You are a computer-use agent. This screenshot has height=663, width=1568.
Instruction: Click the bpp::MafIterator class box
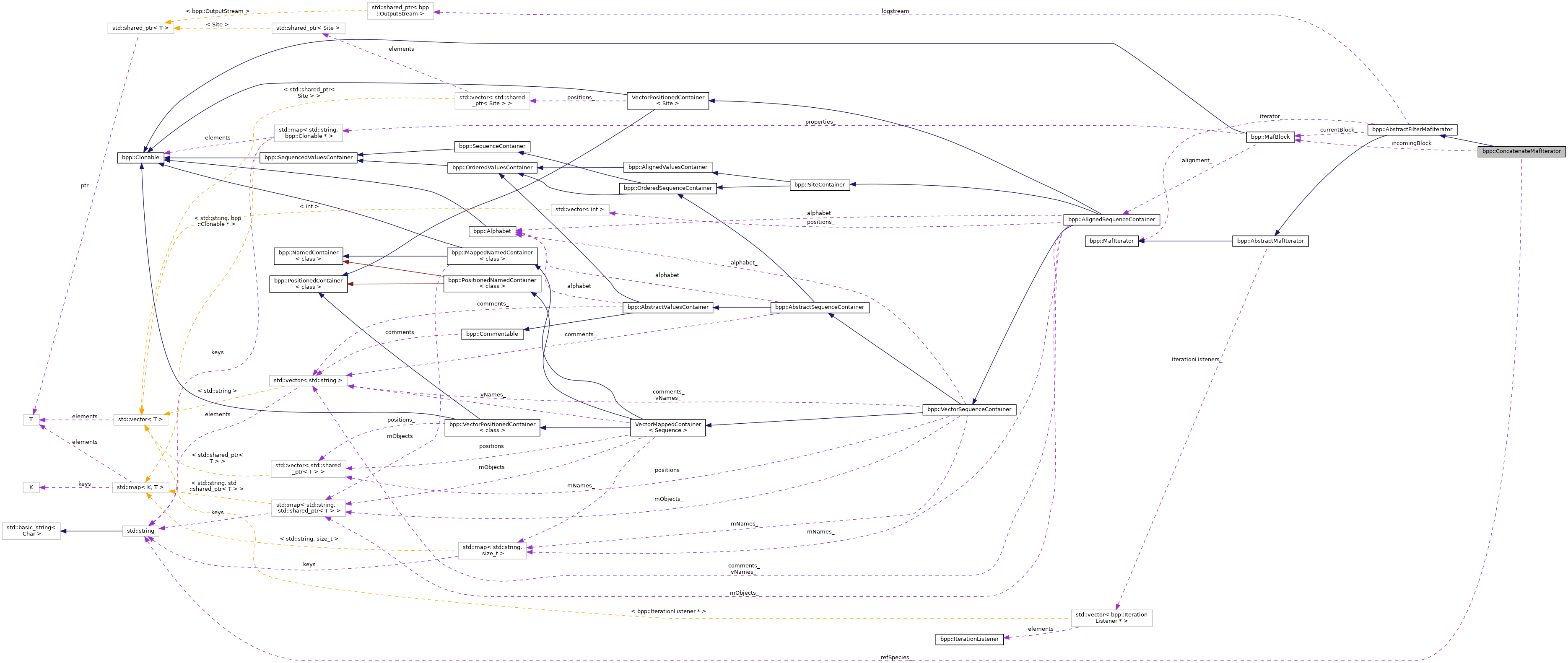[x=1111, y=241]
